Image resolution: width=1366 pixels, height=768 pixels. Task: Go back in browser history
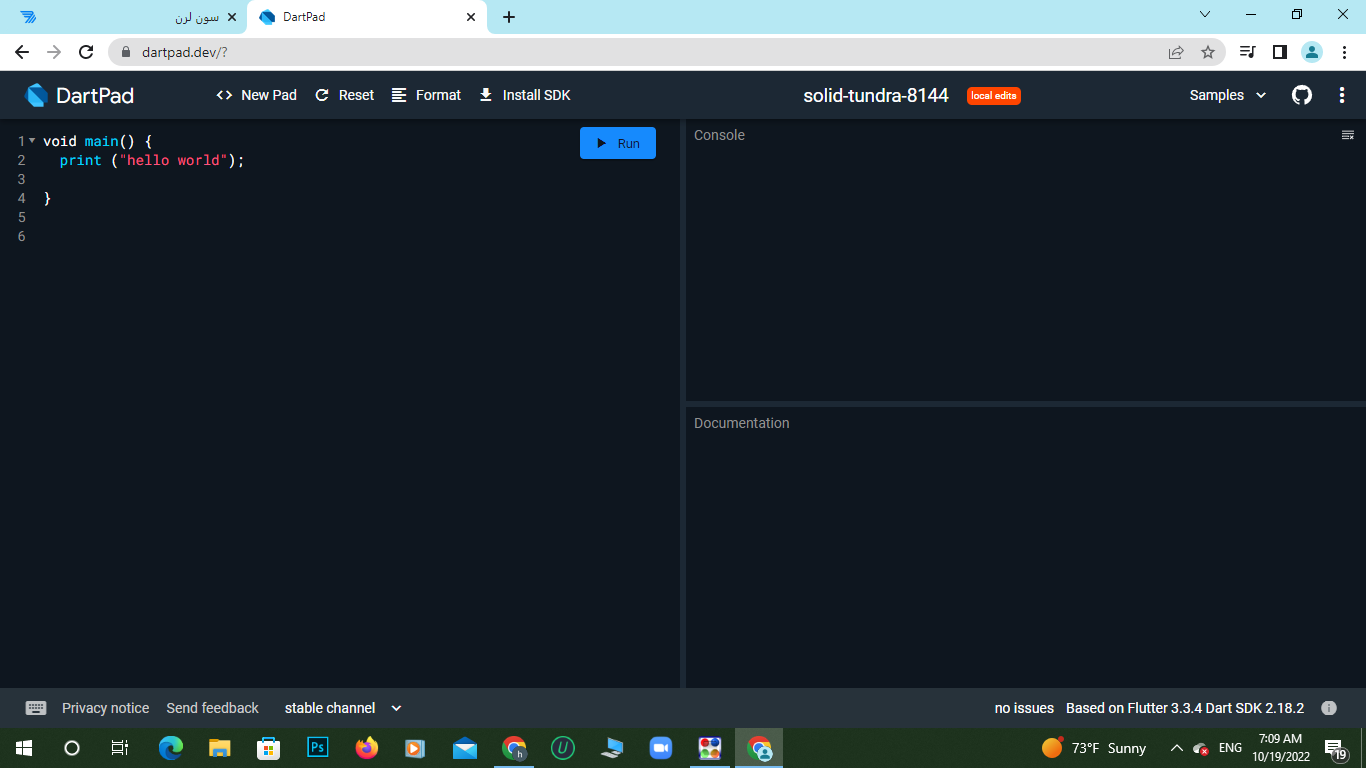pos(22,52)
